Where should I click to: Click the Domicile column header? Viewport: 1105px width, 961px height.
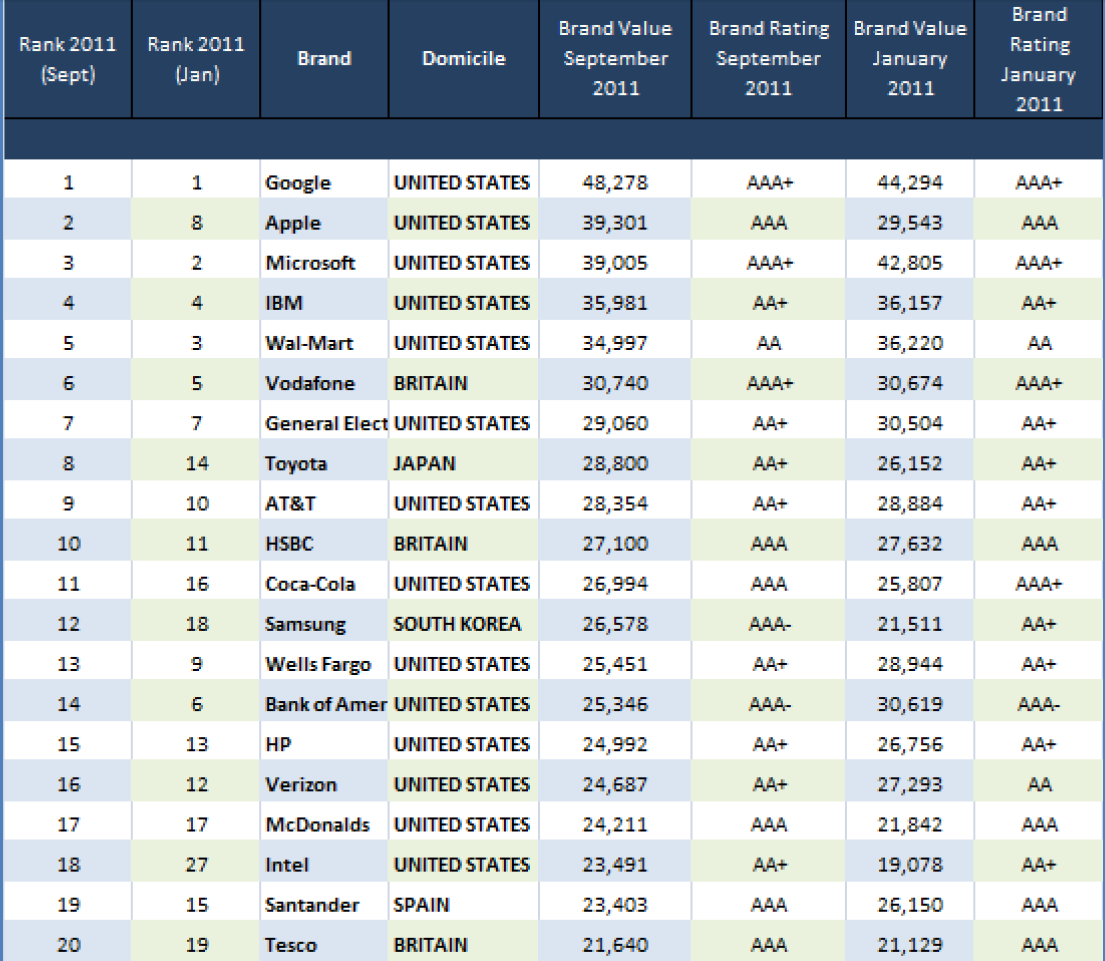click(x=463, y=59)
